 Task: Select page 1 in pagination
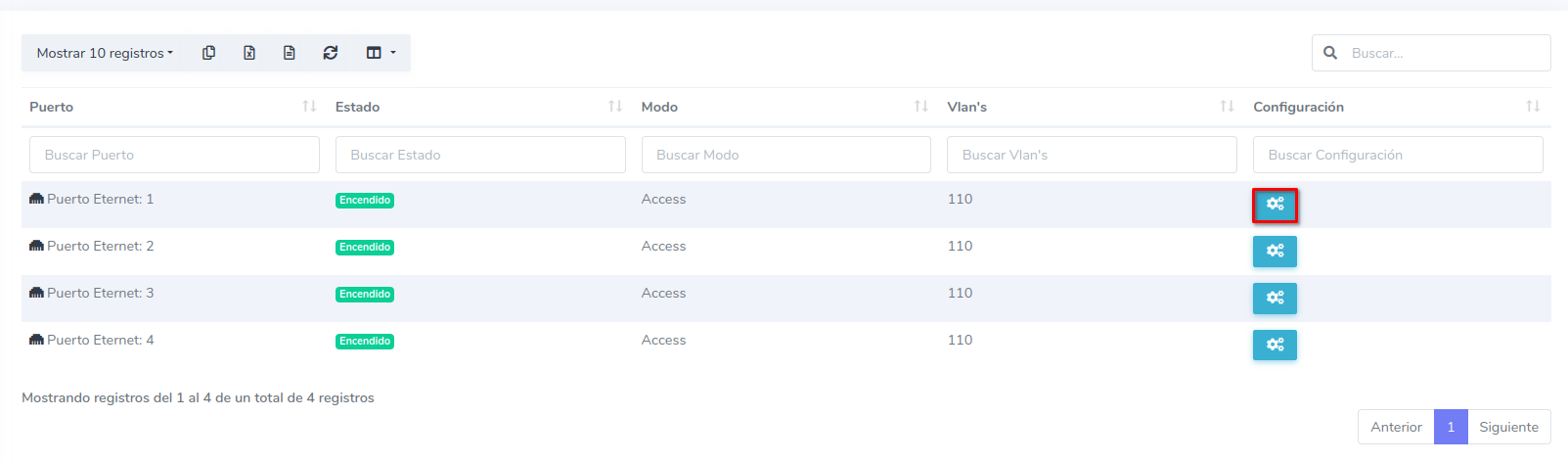coord(1451,427)
